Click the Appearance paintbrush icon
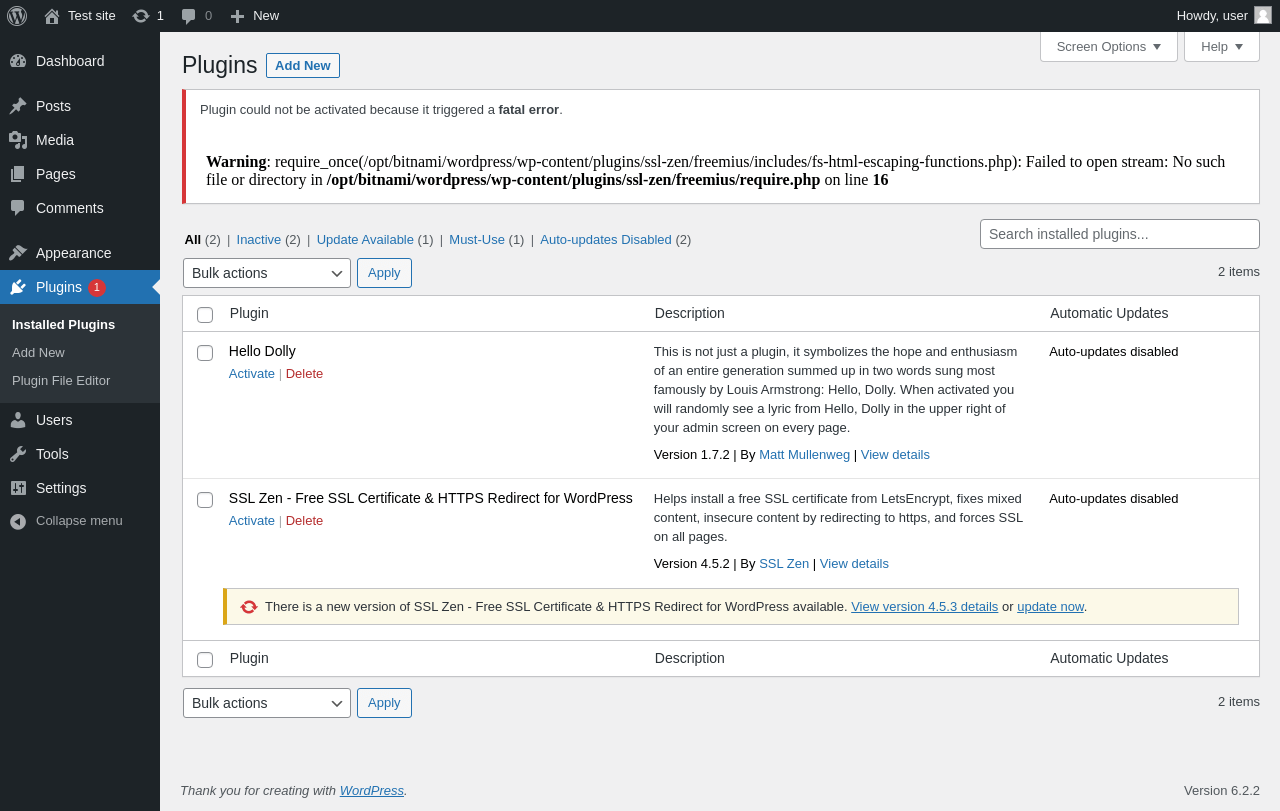 18,253
